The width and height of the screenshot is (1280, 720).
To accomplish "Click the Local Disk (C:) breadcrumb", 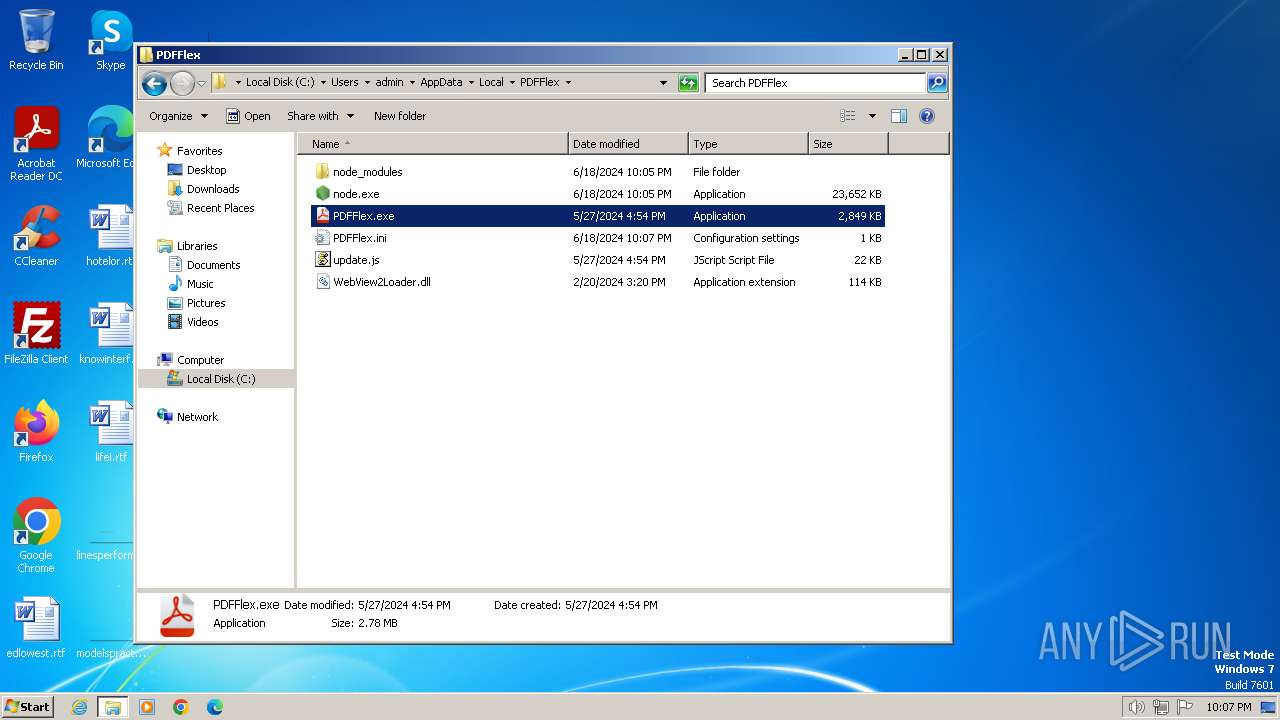I will coord(280,83).
